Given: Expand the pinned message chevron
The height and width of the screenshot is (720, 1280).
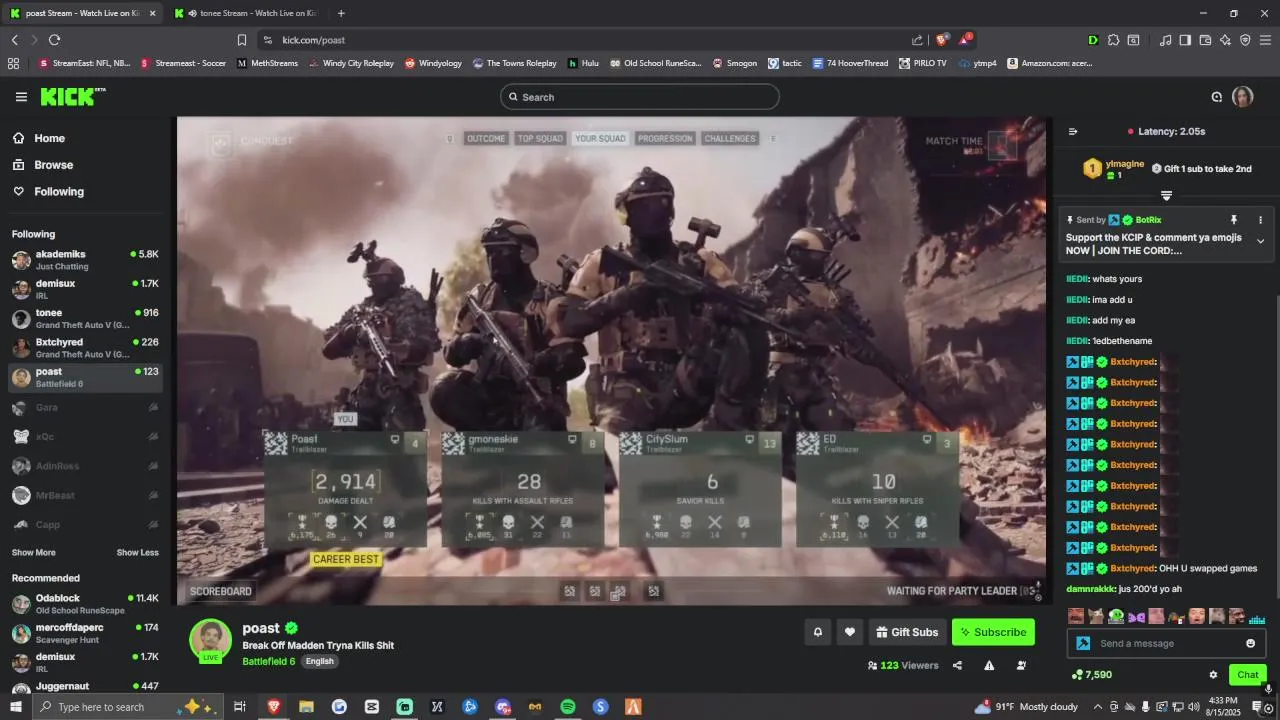Looking at the screenshot, I should (1260, 241).
